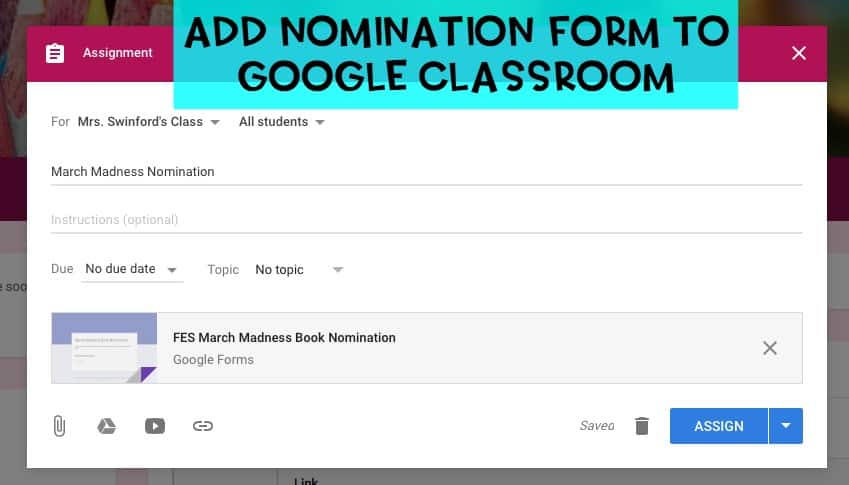The image size is (849, 485).
Task: Click the Assignment clipboard icon
Action: [55, 53]
